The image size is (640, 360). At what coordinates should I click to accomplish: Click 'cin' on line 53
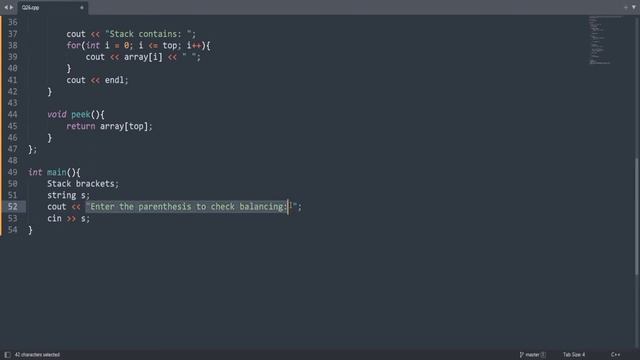(54, 218)
